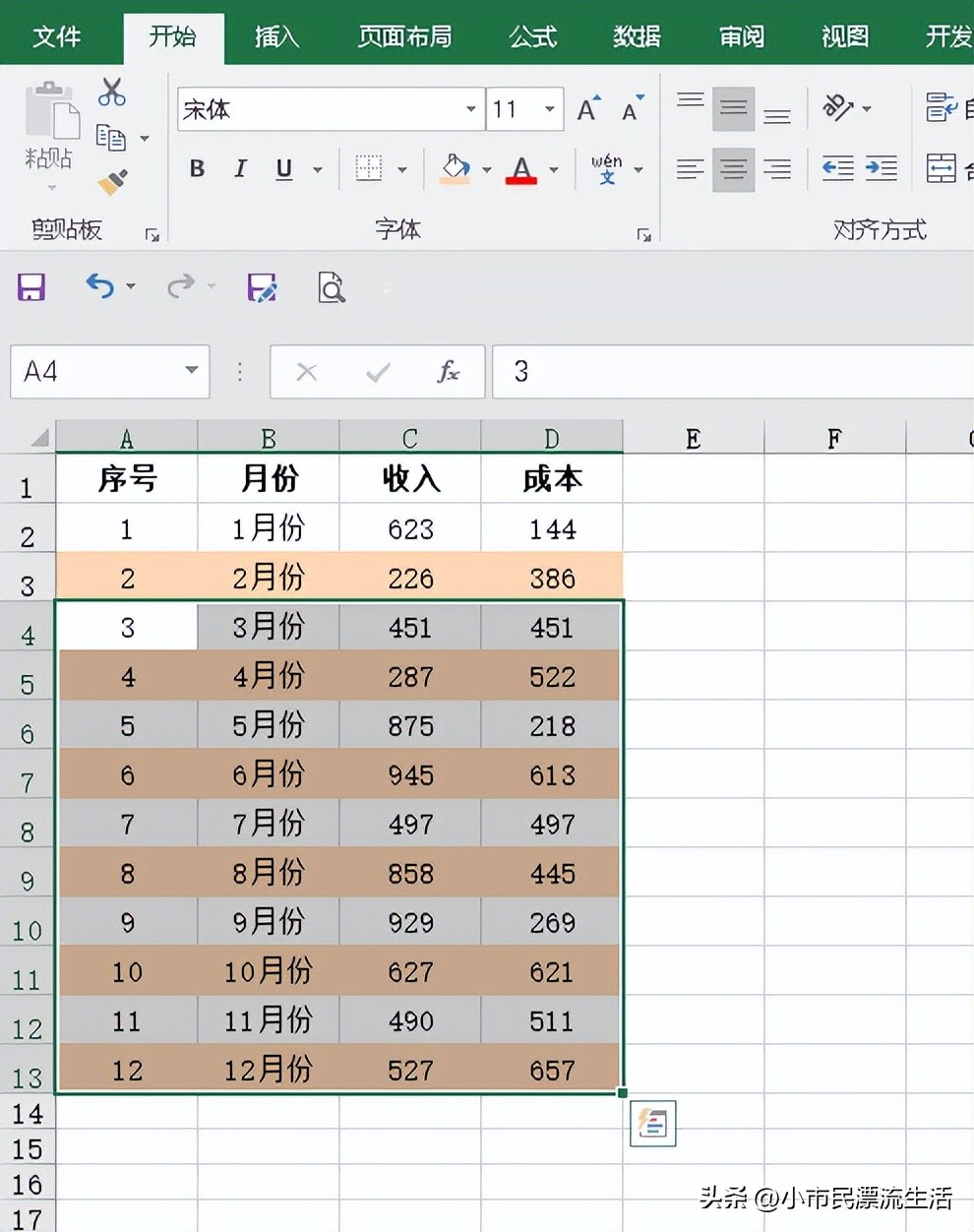The image size is (974, 1232).
Task: Switch to the 审阅 tab
Action: pyautogui.click(x=741, y=36)
